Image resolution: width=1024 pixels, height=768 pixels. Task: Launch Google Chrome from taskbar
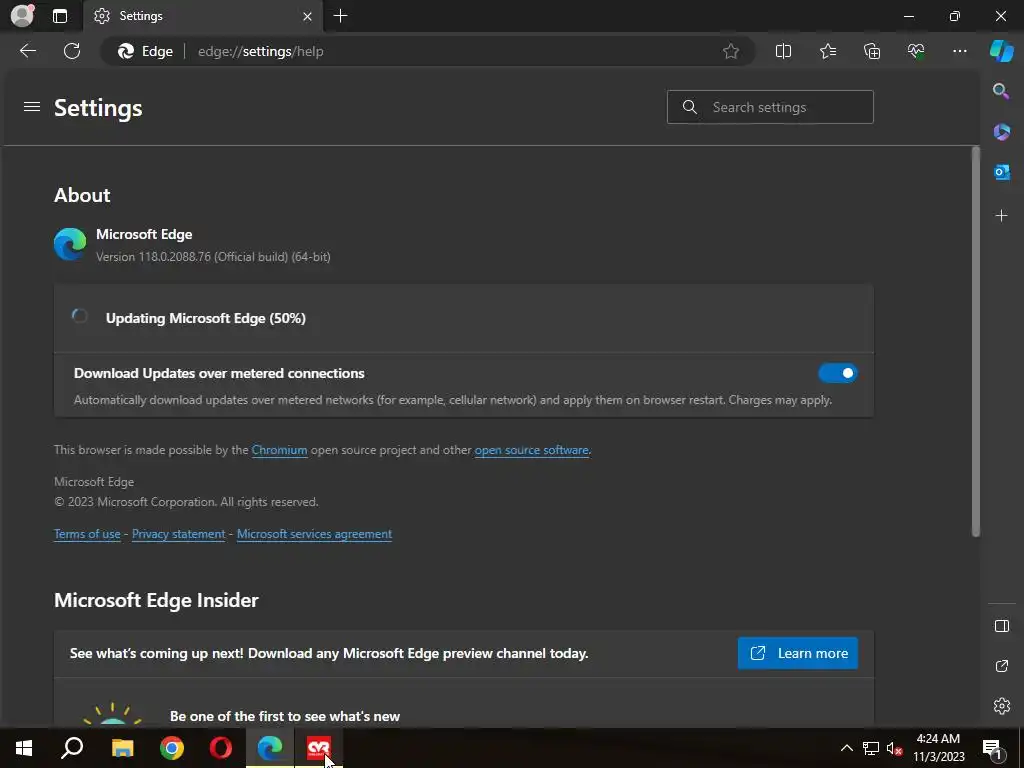tap(172, 748)
